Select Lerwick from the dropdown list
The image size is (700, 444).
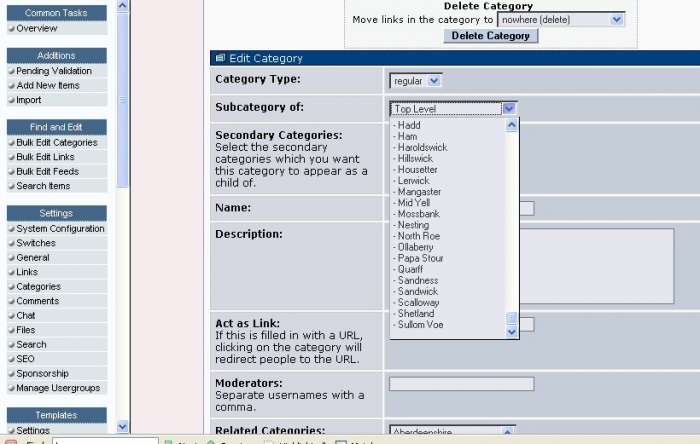coord(413,181)
